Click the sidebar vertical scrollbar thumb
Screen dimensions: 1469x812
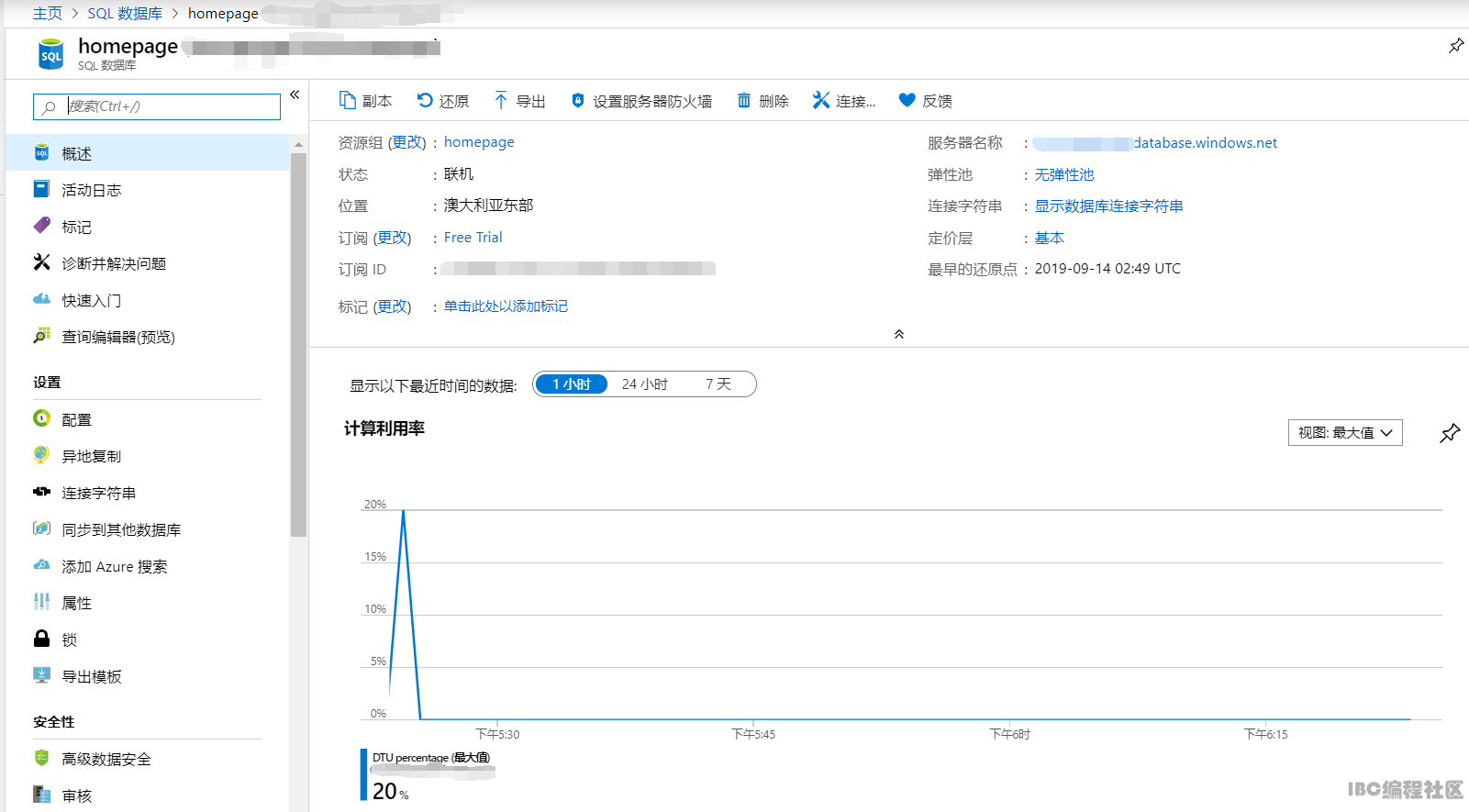(x=298, y=344)
